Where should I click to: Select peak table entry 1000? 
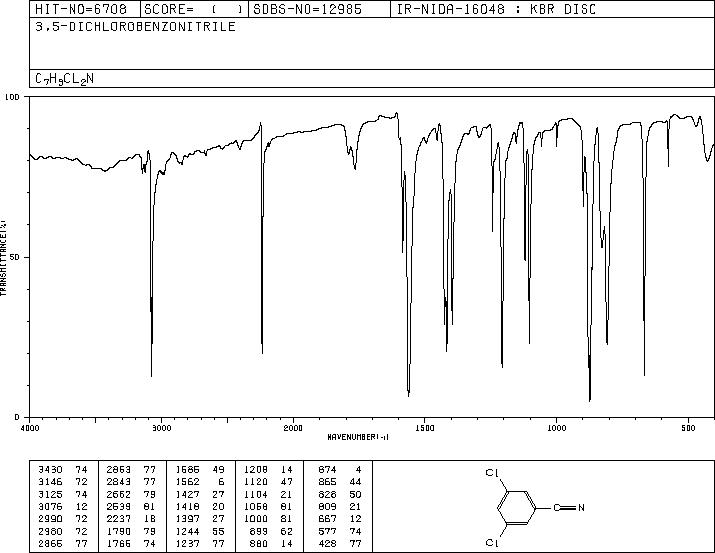(x=269, y=519)
